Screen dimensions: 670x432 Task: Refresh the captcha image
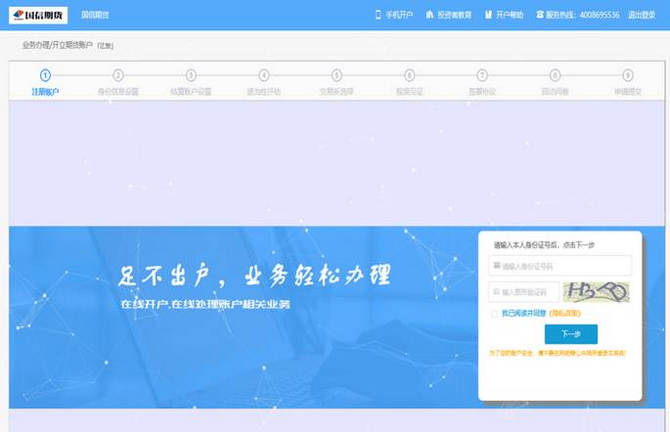click(x=596, y=292)
